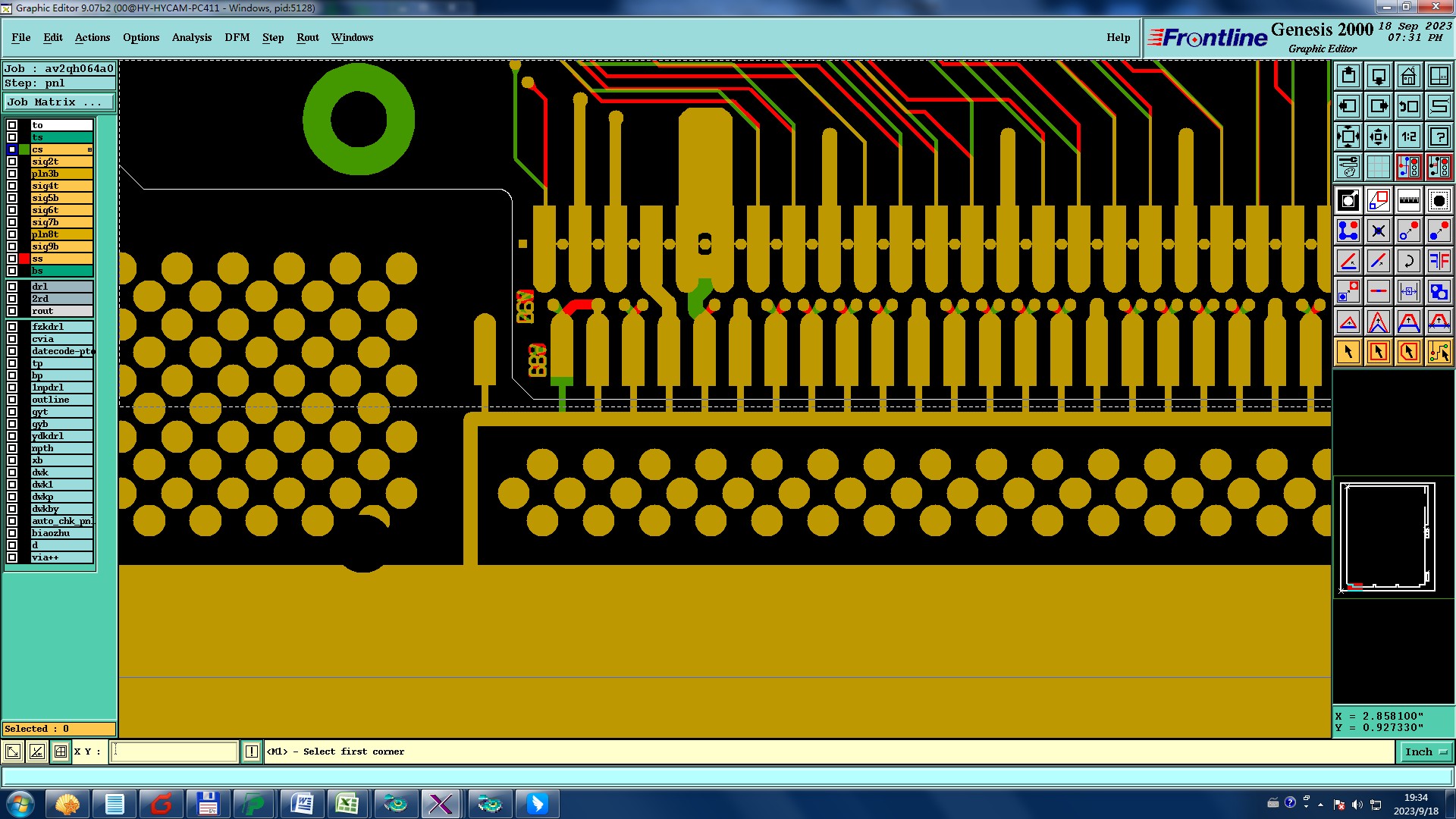Click the 1:2 zoom scale icon
This screenshot has width=1456, height=819.
1408,136
